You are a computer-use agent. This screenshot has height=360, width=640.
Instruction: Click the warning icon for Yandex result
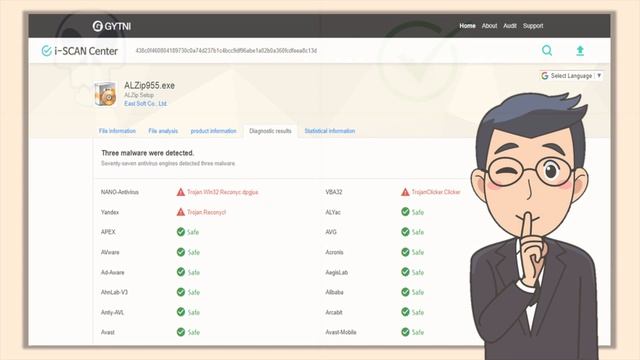click(x=180, y=212)
